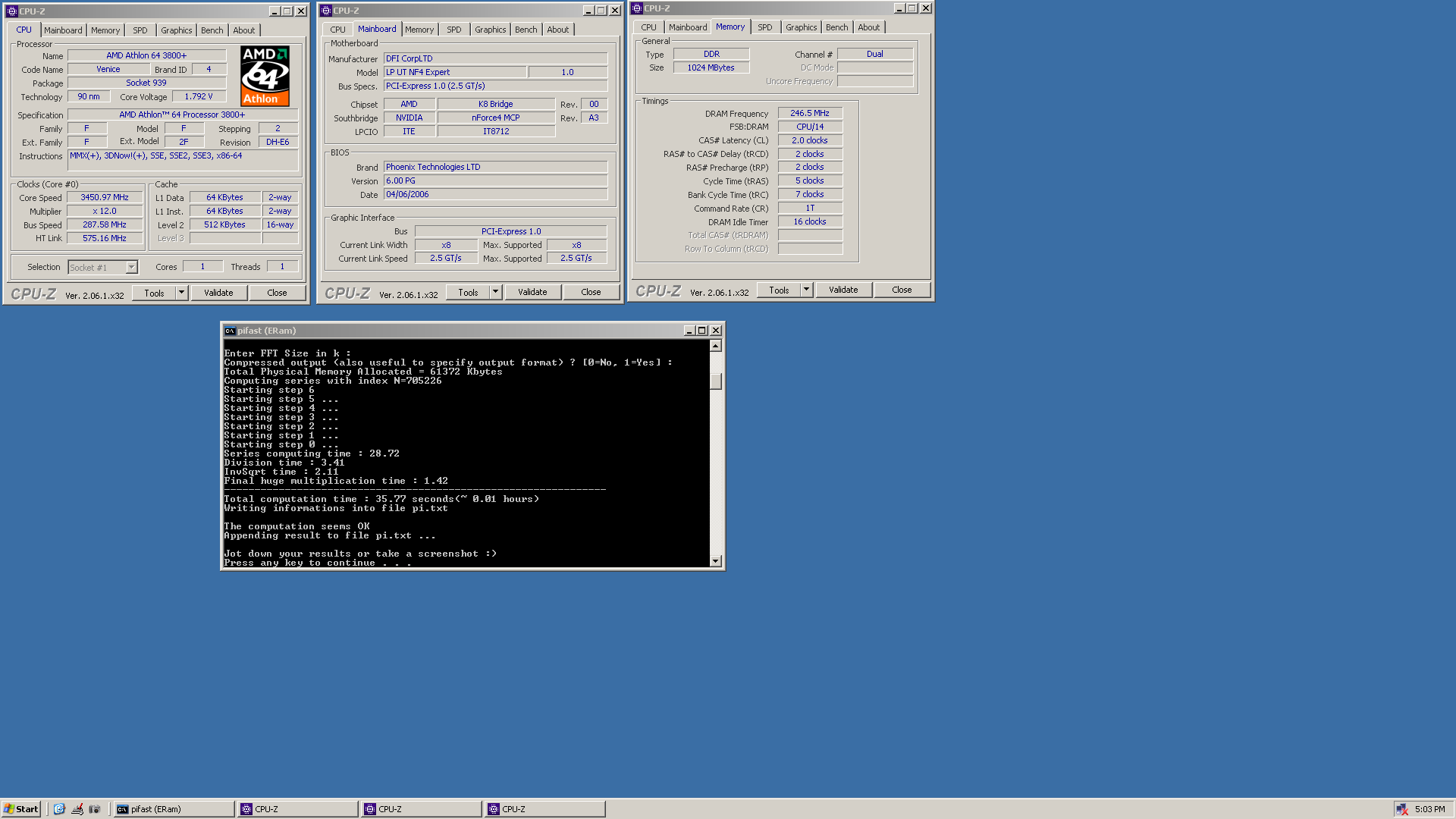Click the disconnected network tray icon
This screenshot has height=819, width=1456.
pos(1401,809)
